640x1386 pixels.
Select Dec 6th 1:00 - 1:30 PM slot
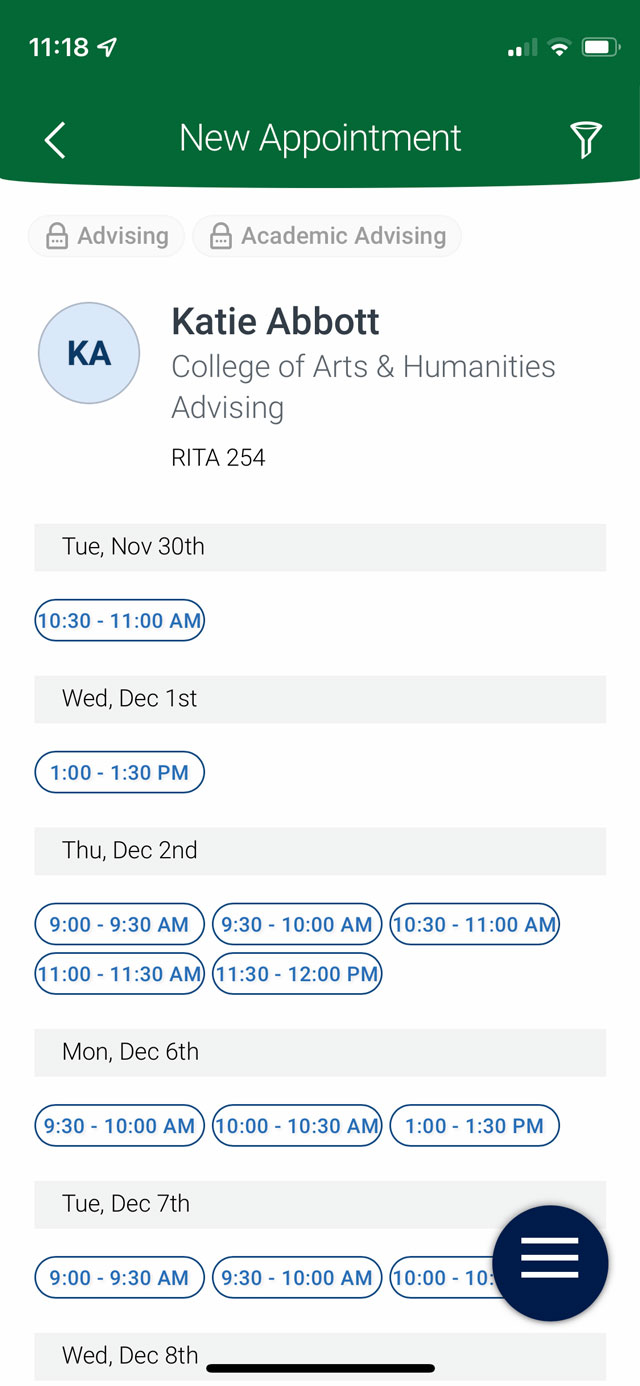475,1126
